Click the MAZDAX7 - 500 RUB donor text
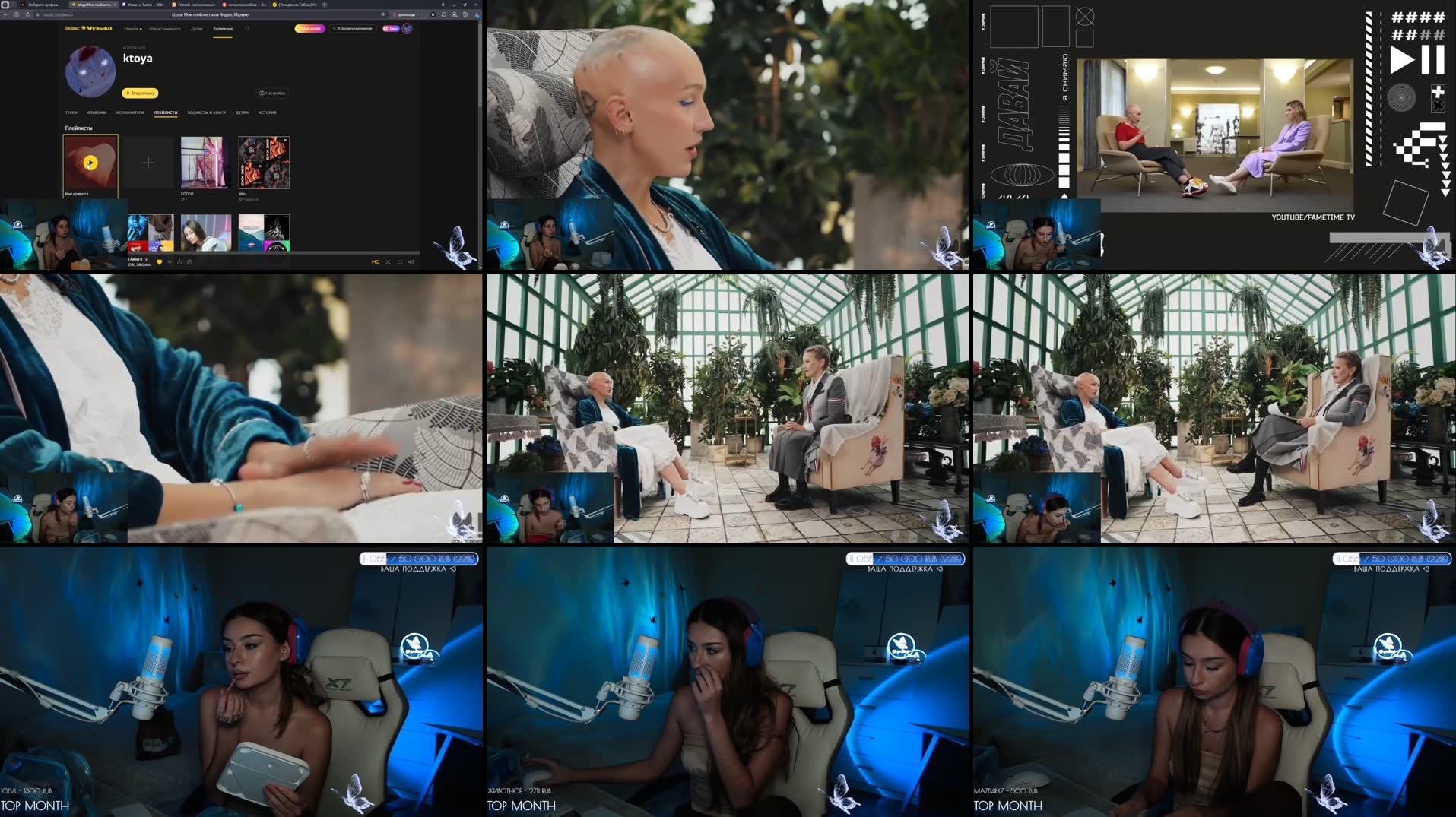 1006,791
